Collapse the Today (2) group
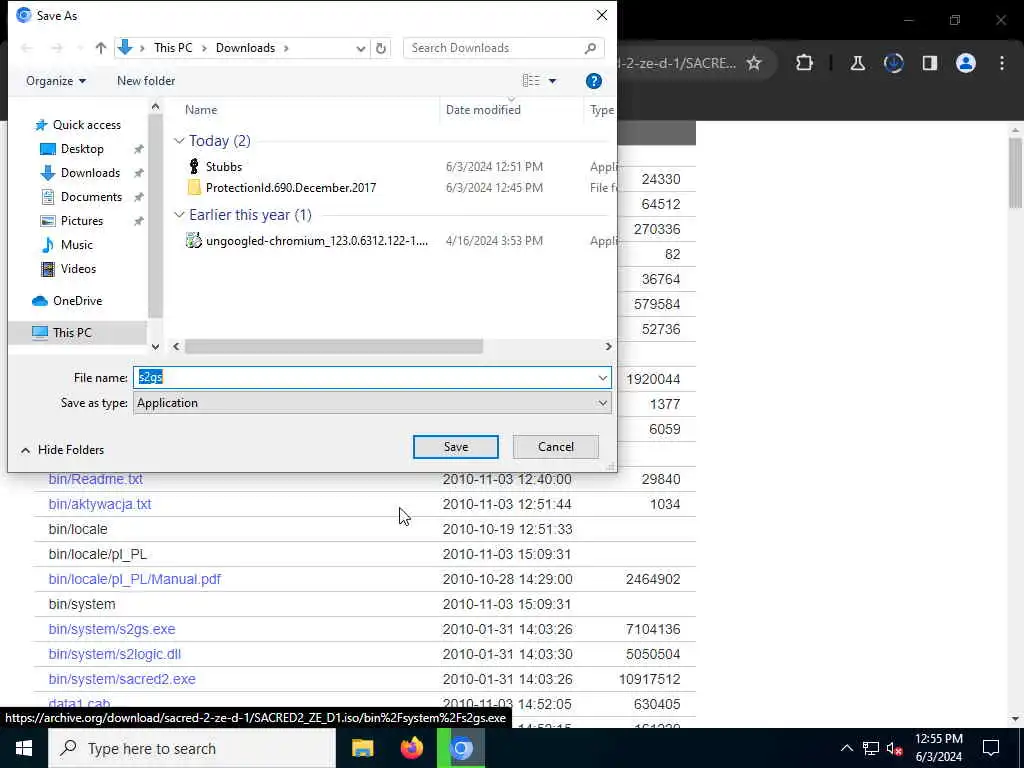 coord(179,141)
